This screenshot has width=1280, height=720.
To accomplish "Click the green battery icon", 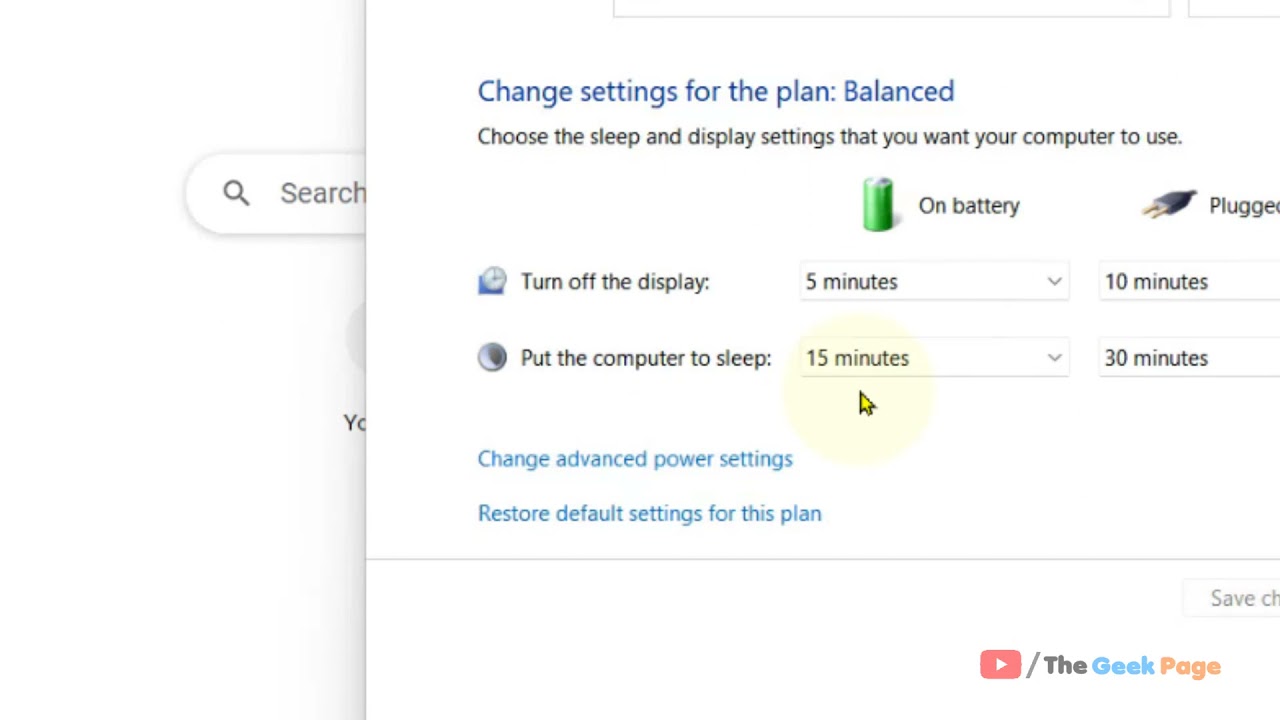I will tap(878, 205).
